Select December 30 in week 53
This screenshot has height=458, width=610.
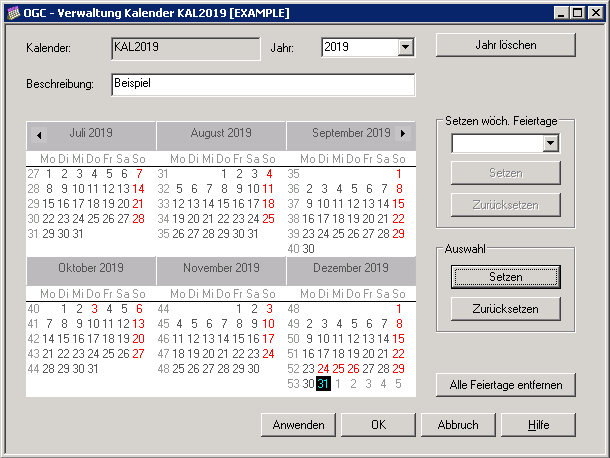point(309,384)
